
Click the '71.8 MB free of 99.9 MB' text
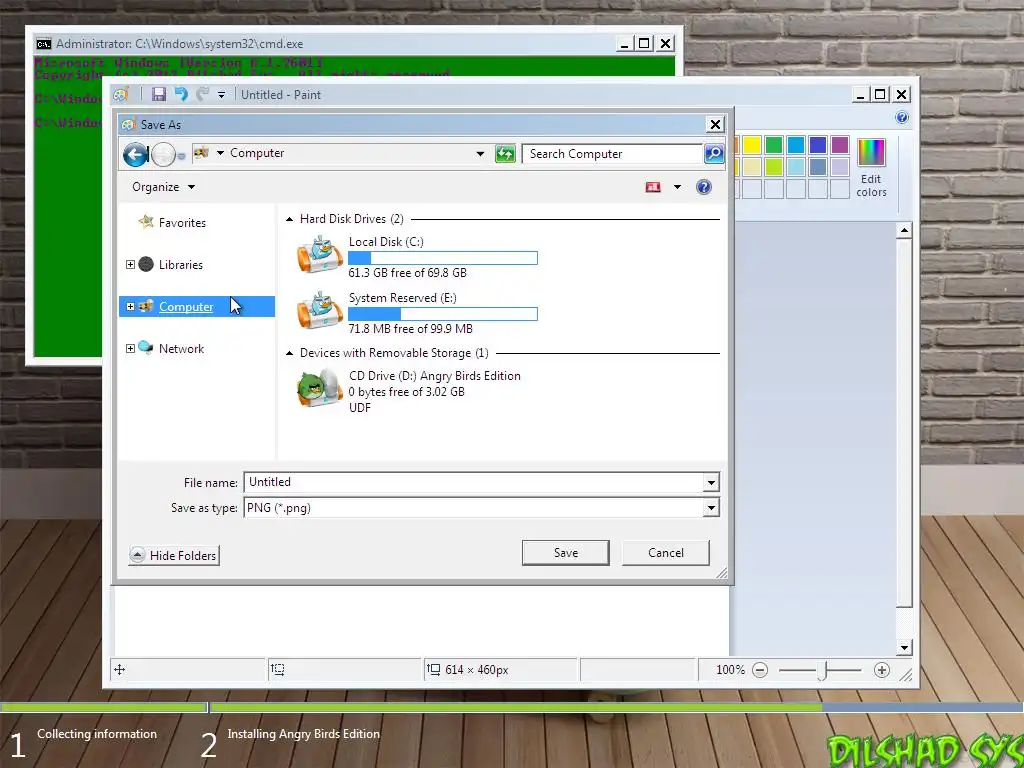410,329
